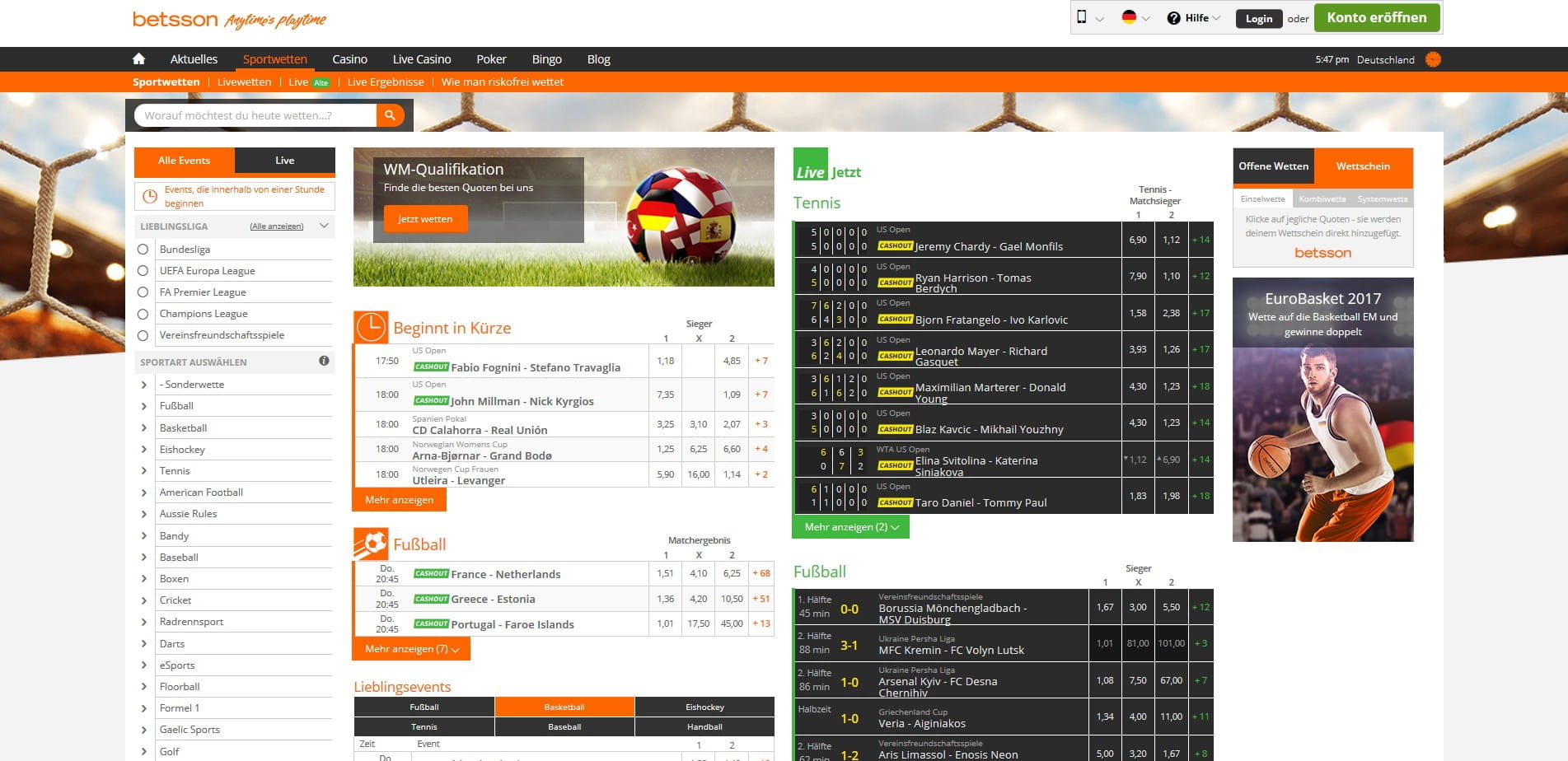This screenshot has width=1568, height=761.
Task: Click the home icon in navigation bar
Action: (138, 58)
